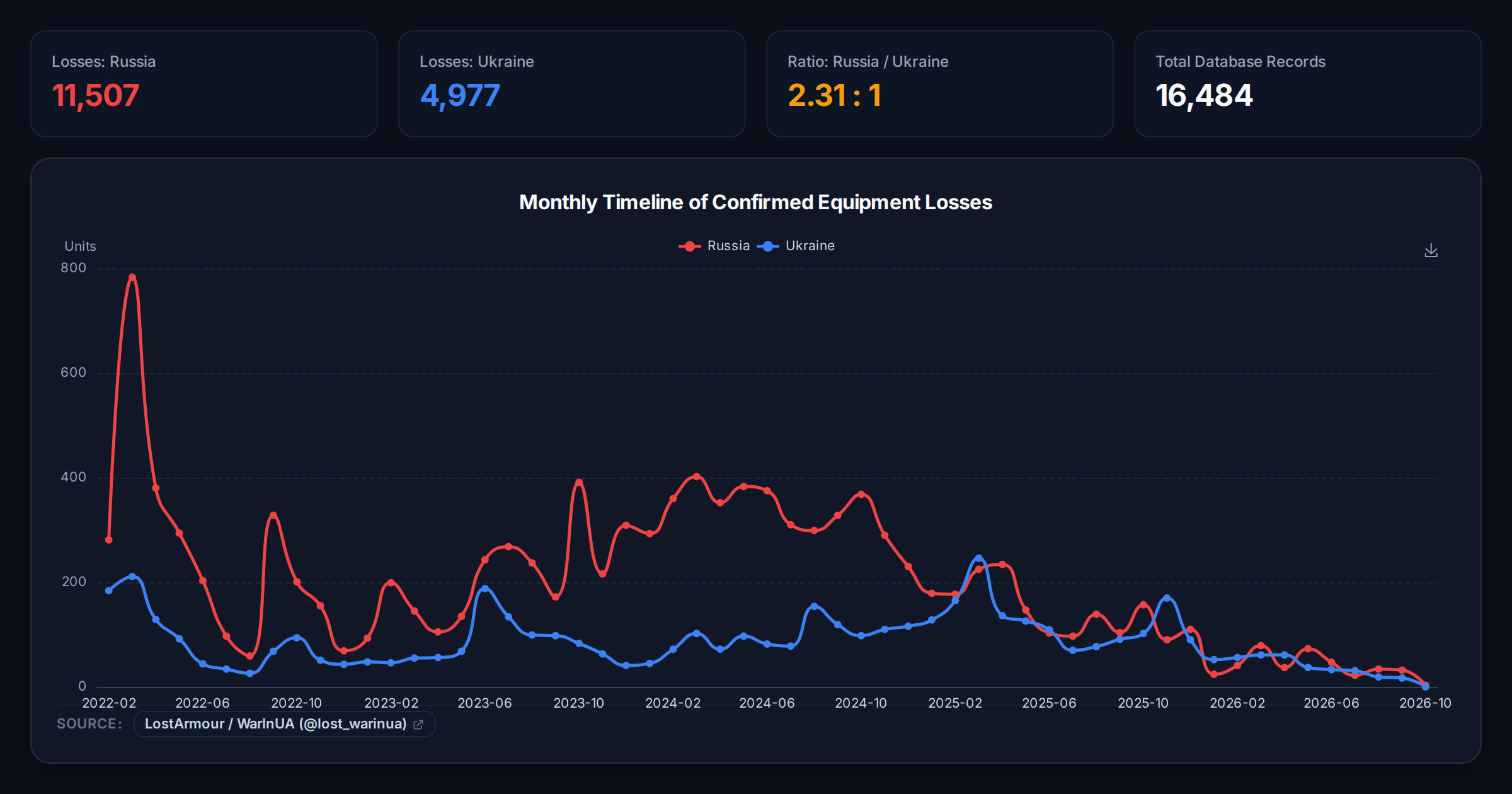Click the Total Database Records label
Viewport: 1512px width, 794px height.
point(1240,62)
